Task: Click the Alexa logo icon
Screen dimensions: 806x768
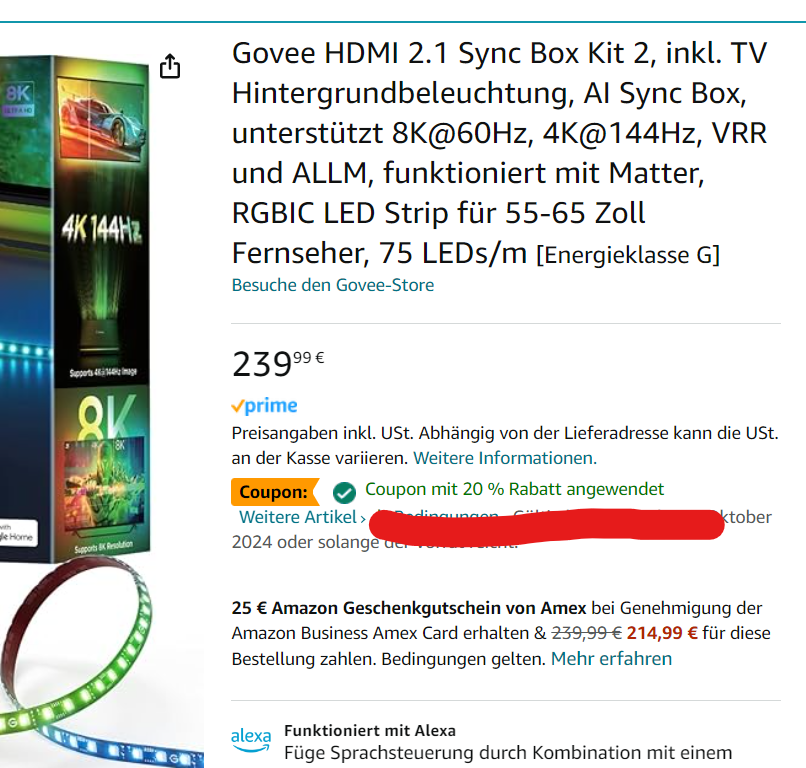Action: tap(251, 740)
